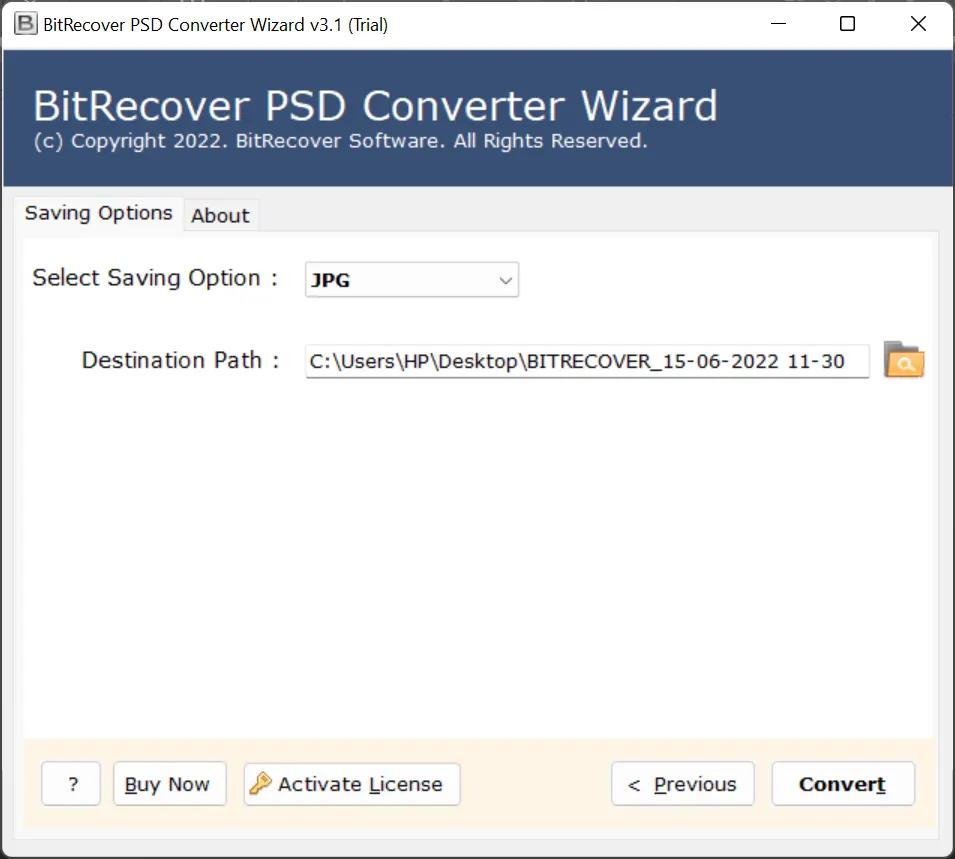This screenshot has height=859, width=955.
Task: Click inside the Destination Path text field
Action: [x=587, y=361]
